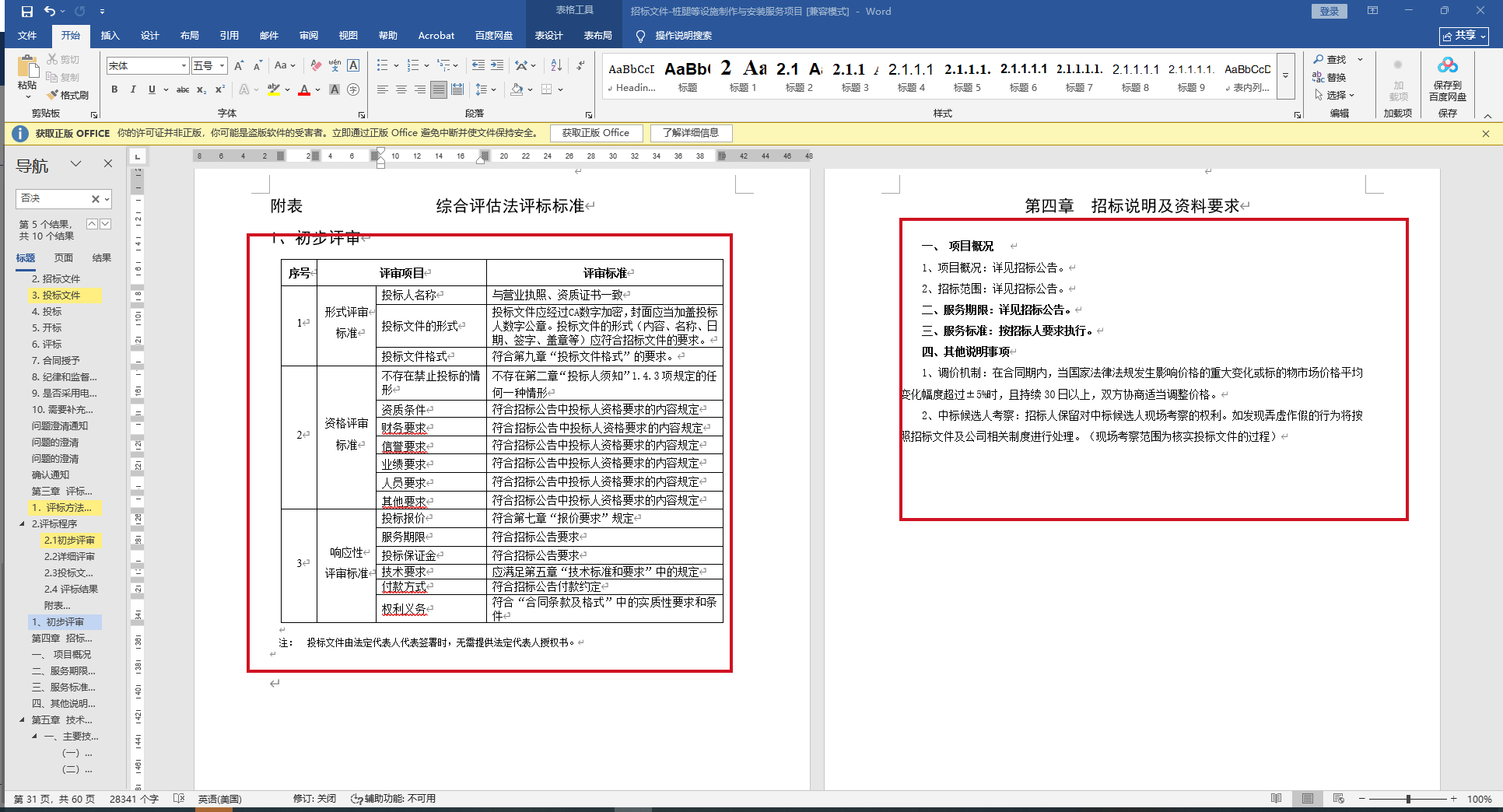Zoom in with the plus button
Image resolution: width=1503 pixels, height=812 pixels.
coord(1453,799)
